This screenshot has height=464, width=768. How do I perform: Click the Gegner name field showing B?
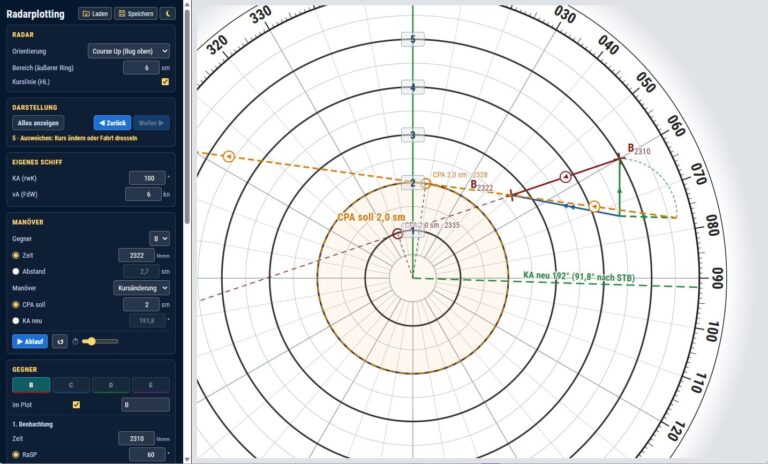[145, 405]
